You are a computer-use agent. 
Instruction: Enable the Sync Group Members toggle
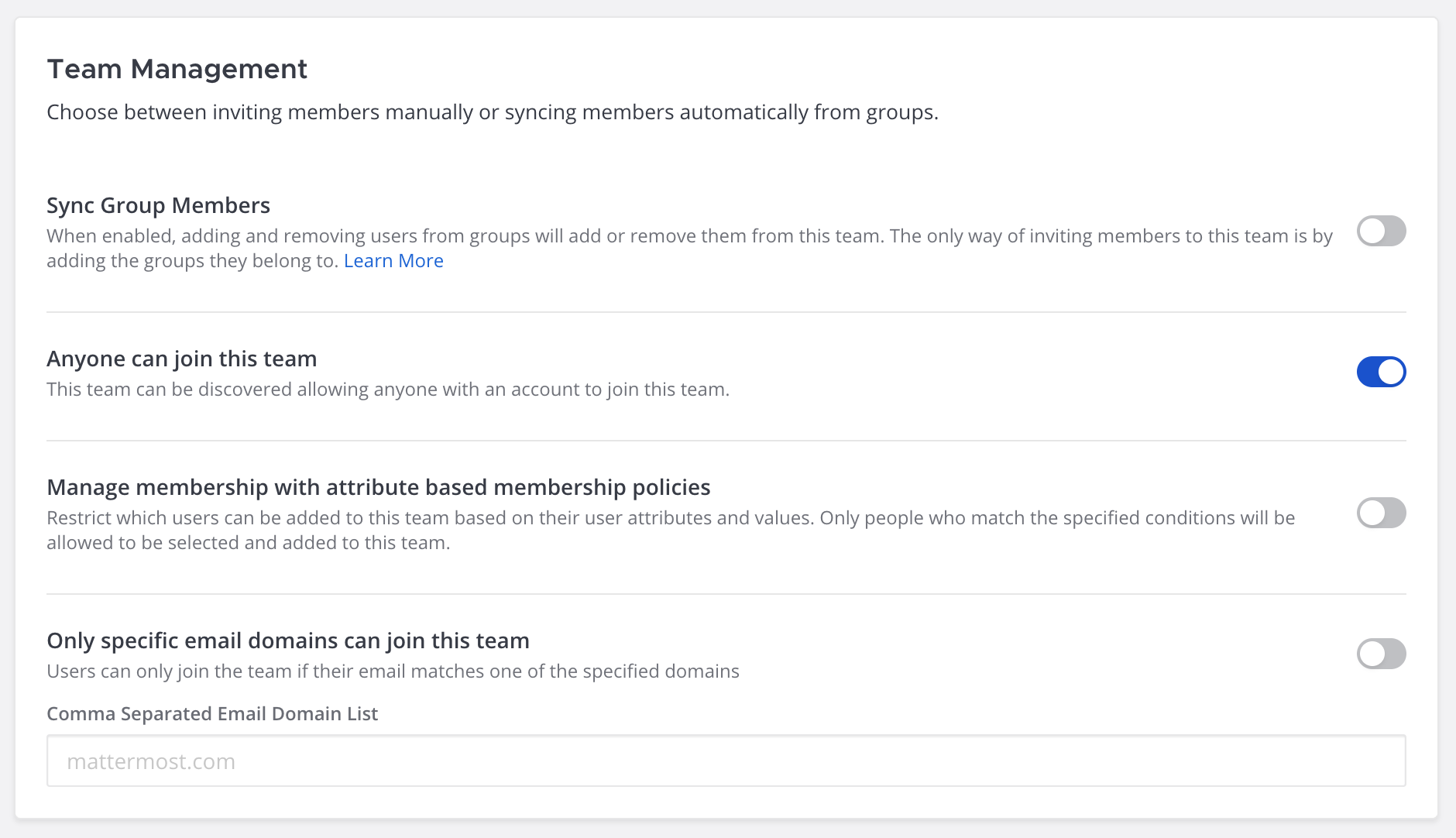point(1381,231)
